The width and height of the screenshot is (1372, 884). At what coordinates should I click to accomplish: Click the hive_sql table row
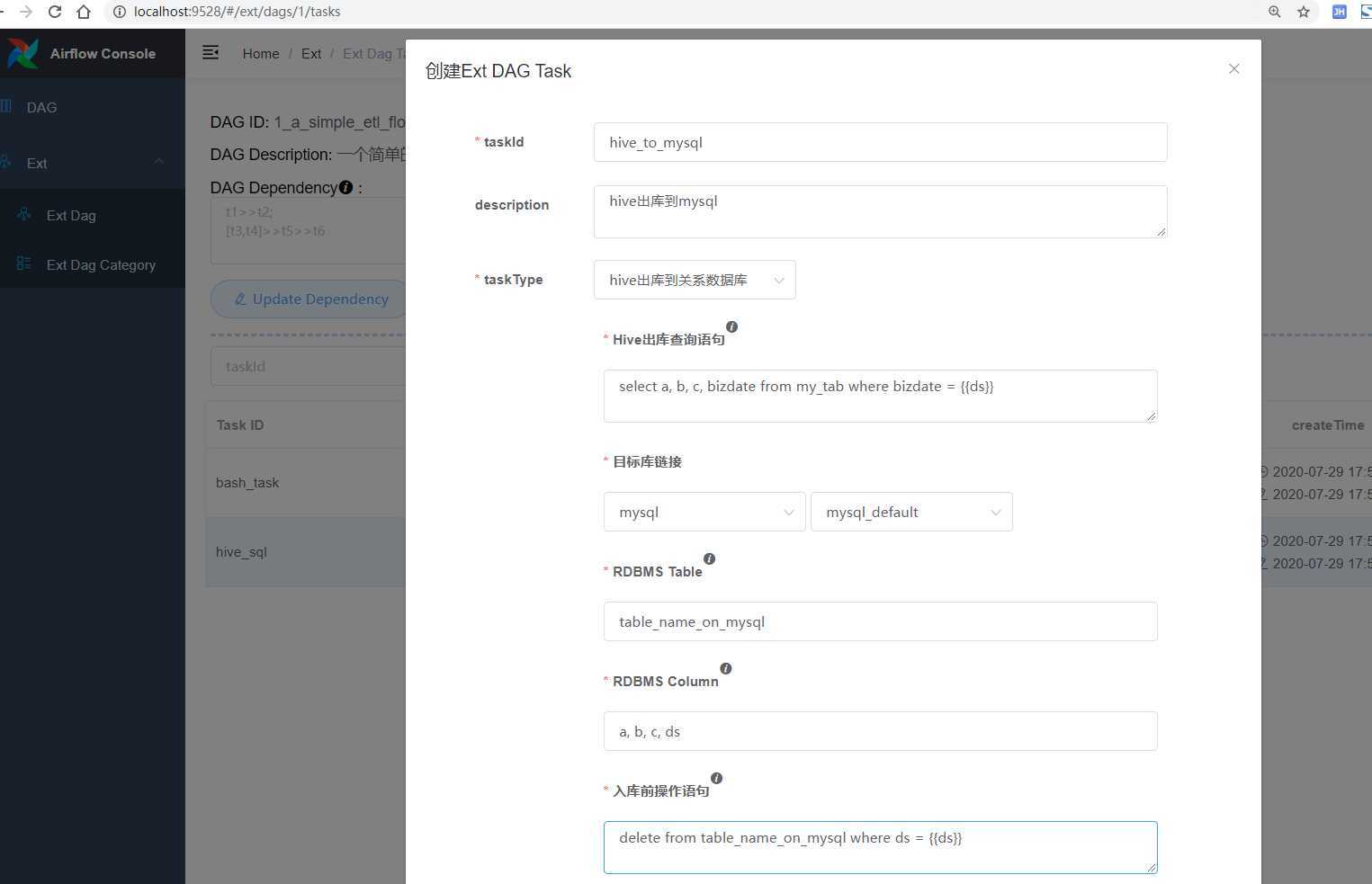tap(306, 552)
